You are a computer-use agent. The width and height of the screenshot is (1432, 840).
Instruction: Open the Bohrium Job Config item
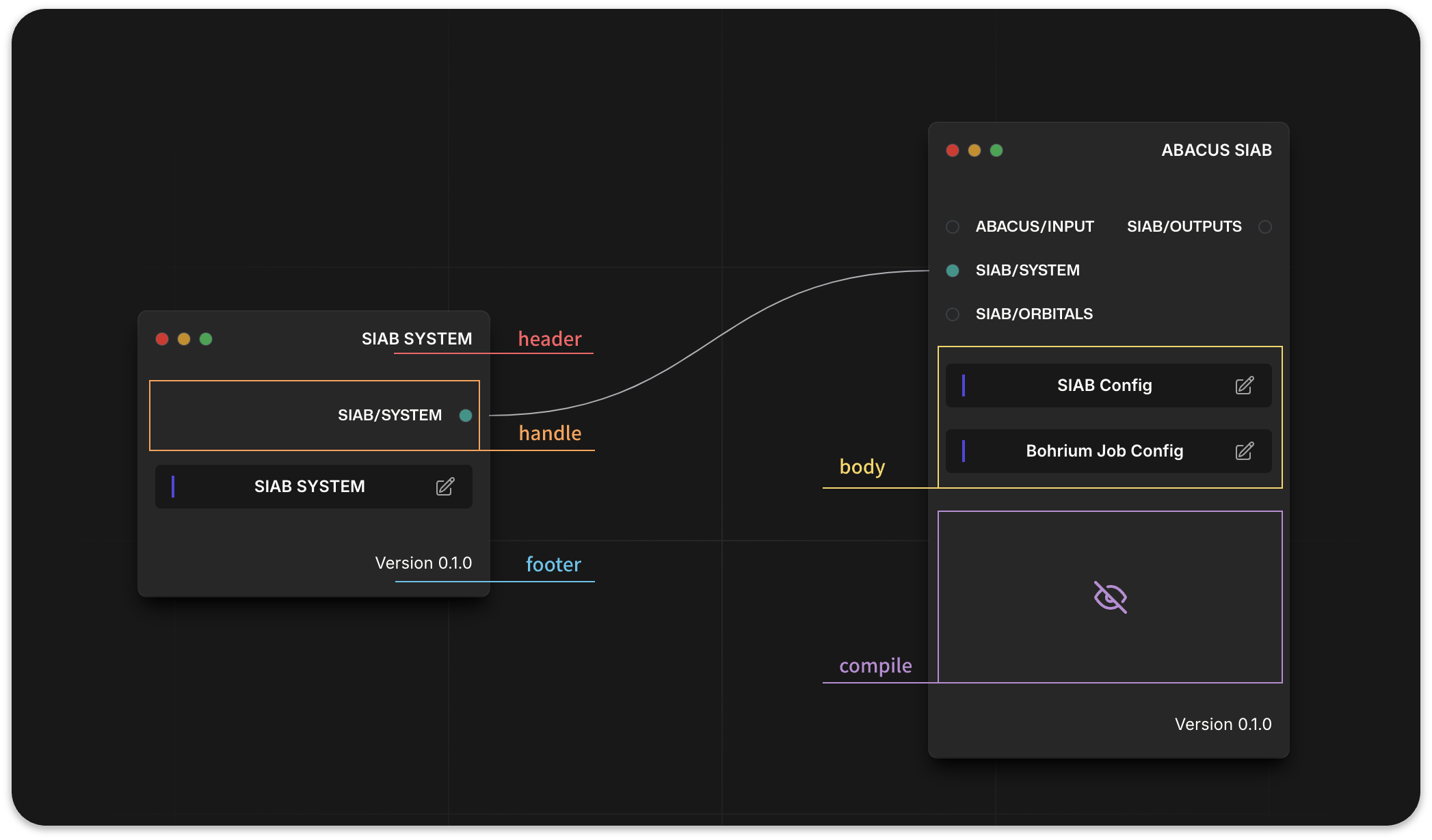tap(1104, 451)
